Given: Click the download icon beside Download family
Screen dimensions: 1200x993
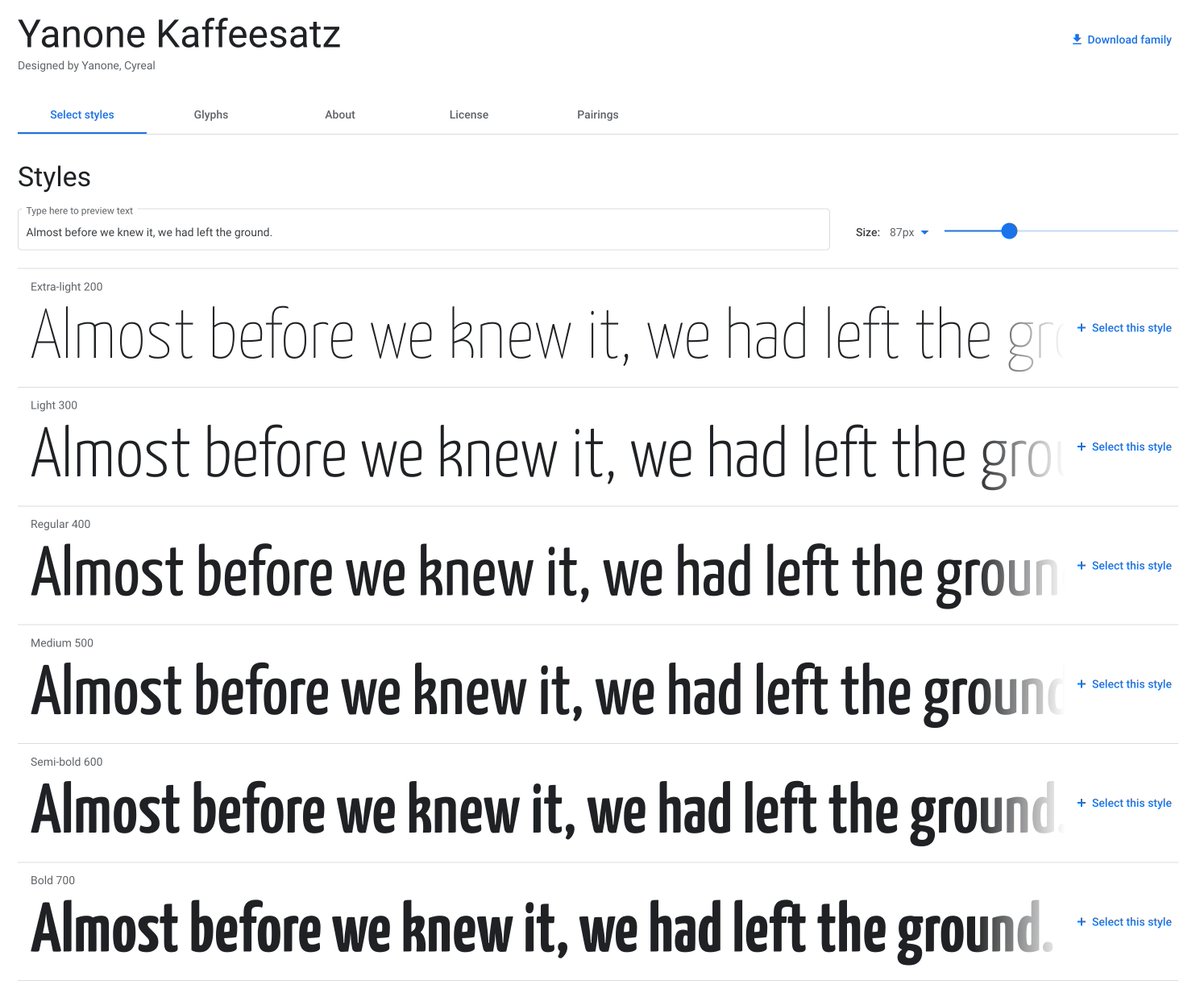Looking at the screenshot, I should (x=1077, y=40).
